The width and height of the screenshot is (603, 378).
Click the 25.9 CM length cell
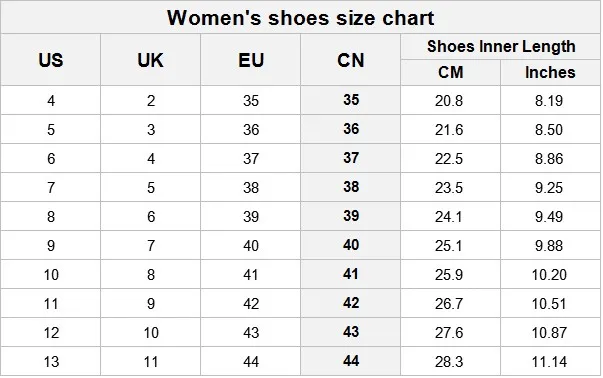point(449,275)
